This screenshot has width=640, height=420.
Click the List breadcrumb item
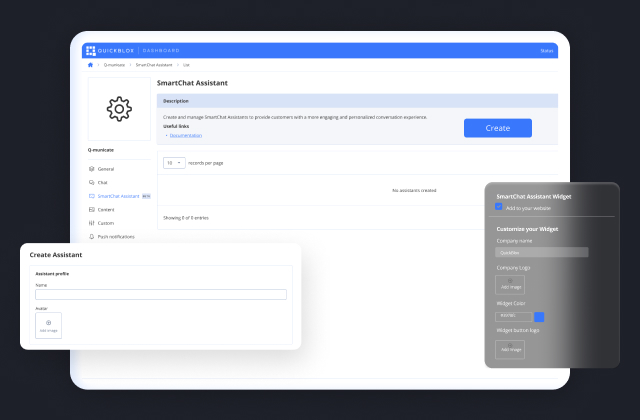[186, 65]
